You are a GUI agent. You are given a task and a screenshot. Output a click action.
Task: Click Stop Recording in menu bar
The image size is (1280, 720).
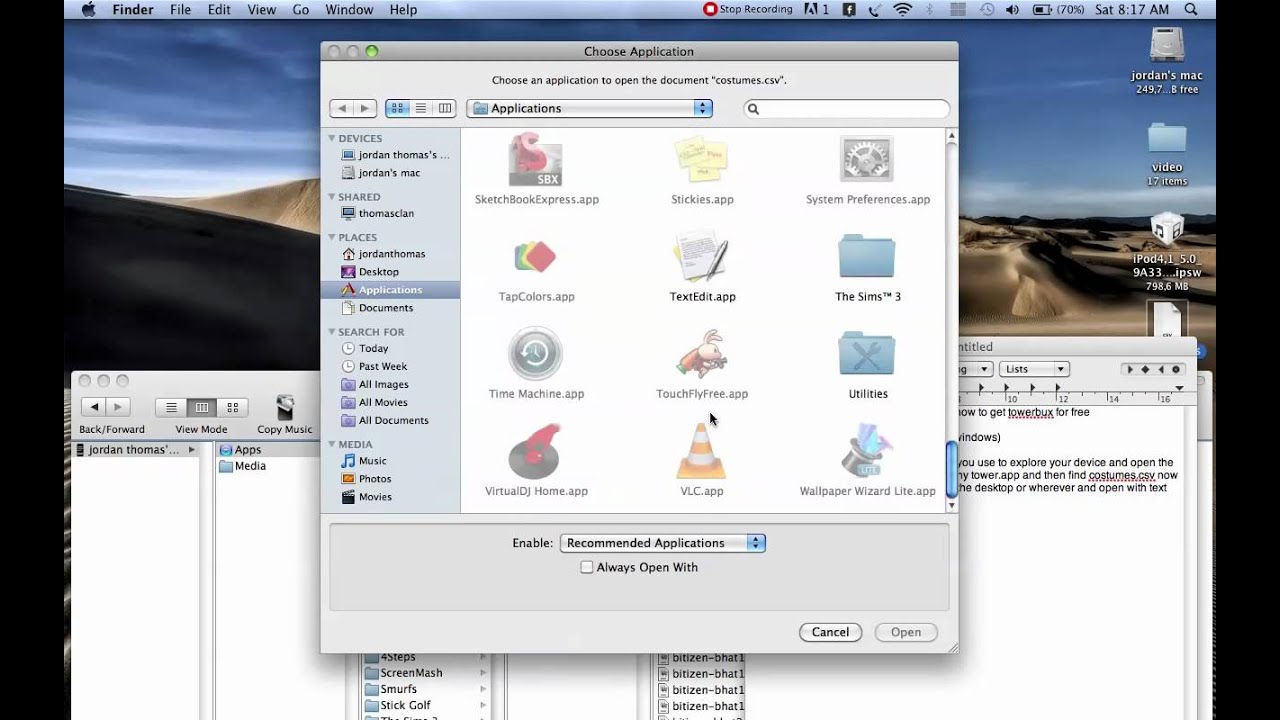coord(748,10)
